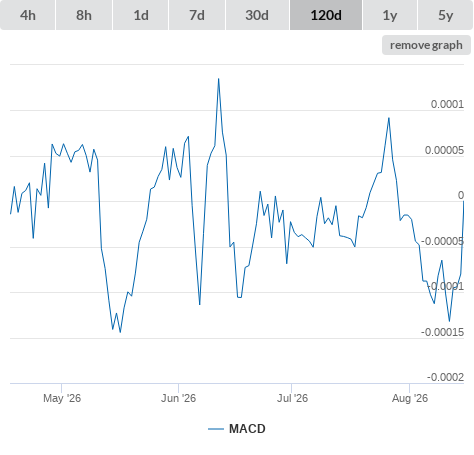Choose the 1d range tab
Viewport: 474px width, 455px height.
pos(141,15)
